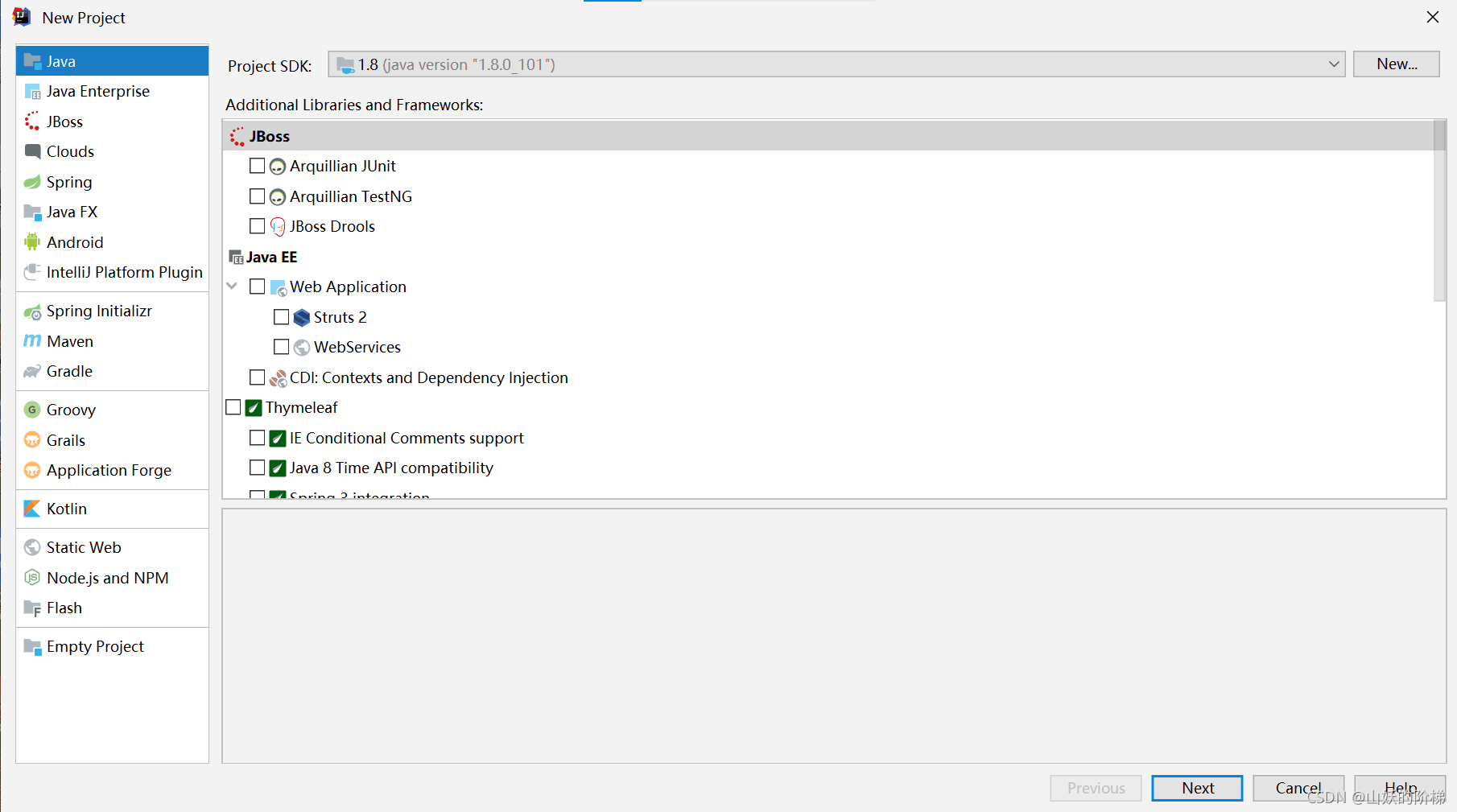Collapse the Web Application tree node
1457x812 pixels.
pyautogui.click(x=233, y=286)
